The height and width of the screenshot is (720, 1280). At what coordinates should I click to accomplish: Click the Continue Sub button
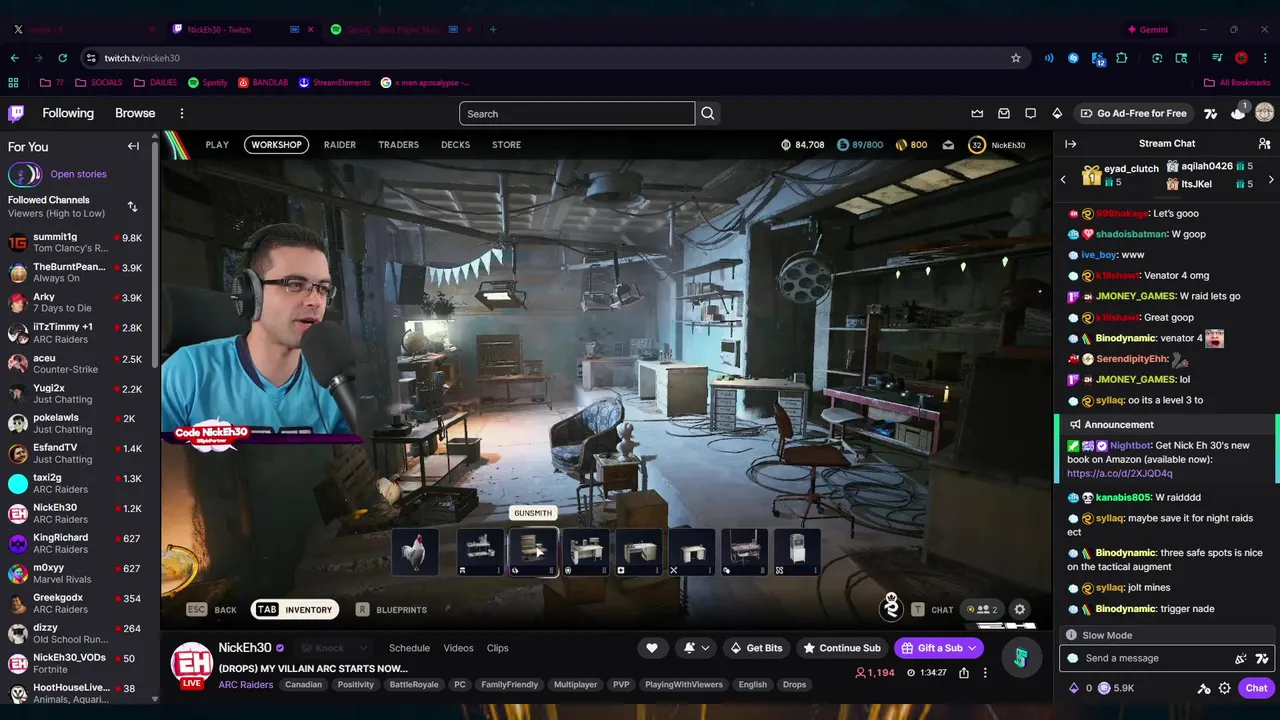point(841,648)
